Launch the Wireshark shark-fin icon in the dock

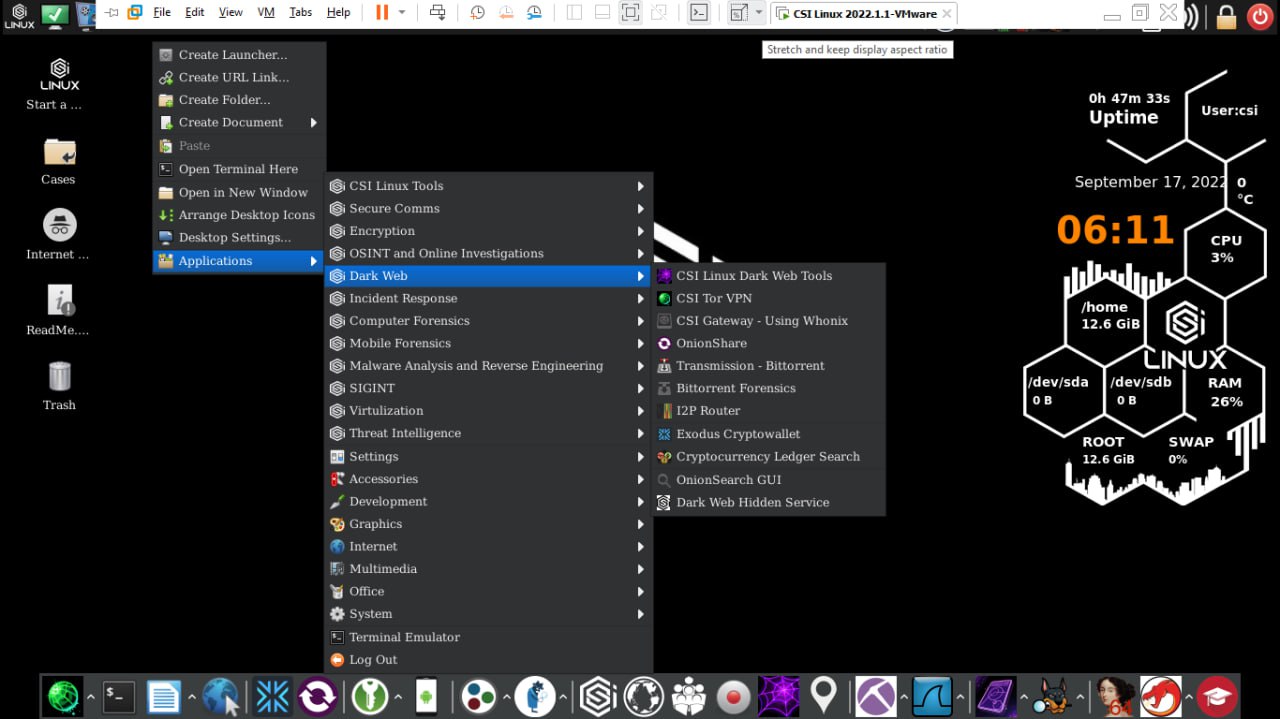932,696
